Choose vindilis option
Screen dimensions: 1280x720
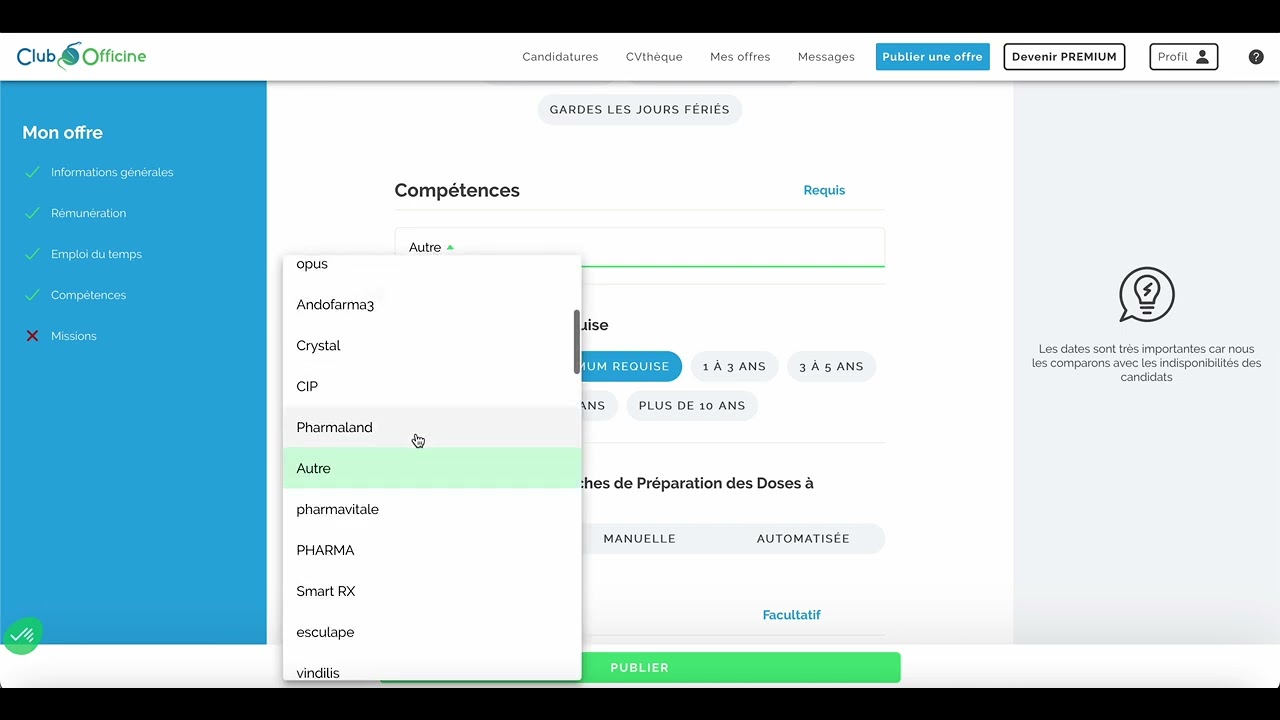click(x=432, y=670)
